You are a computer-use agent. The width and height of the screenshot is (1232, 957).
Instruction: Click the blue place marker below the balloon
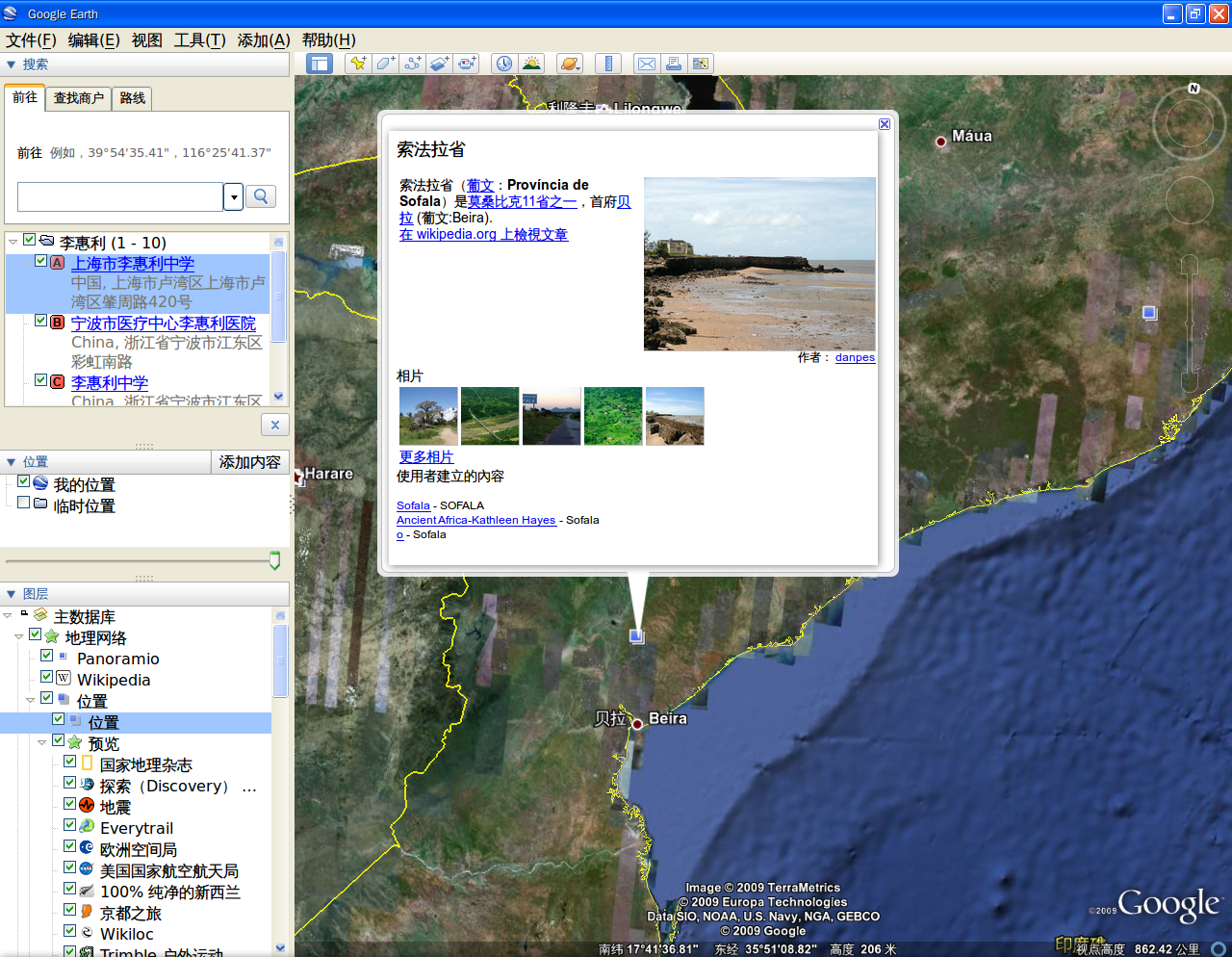636,635
